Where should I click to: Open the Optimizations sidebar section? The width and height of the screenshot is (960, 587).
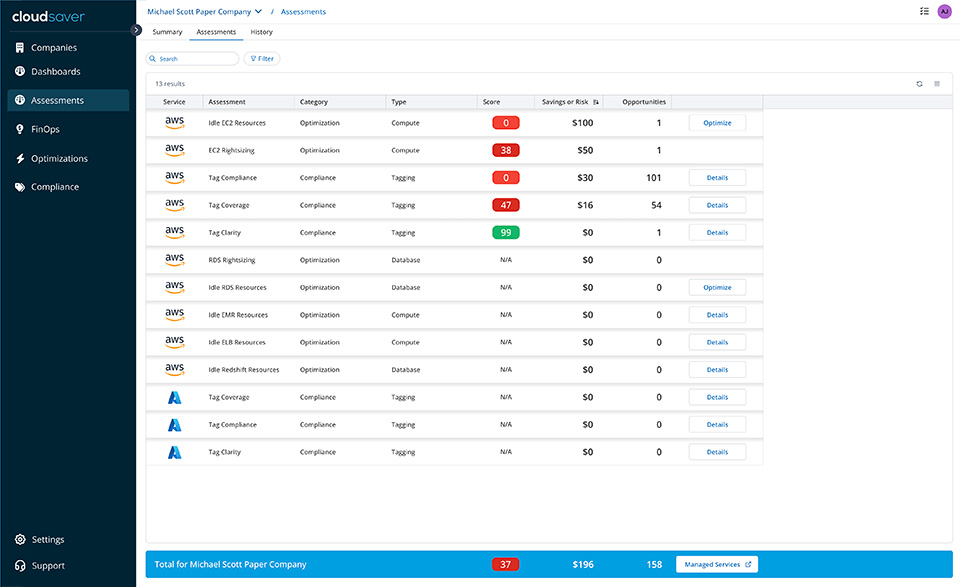coord(58,158)
